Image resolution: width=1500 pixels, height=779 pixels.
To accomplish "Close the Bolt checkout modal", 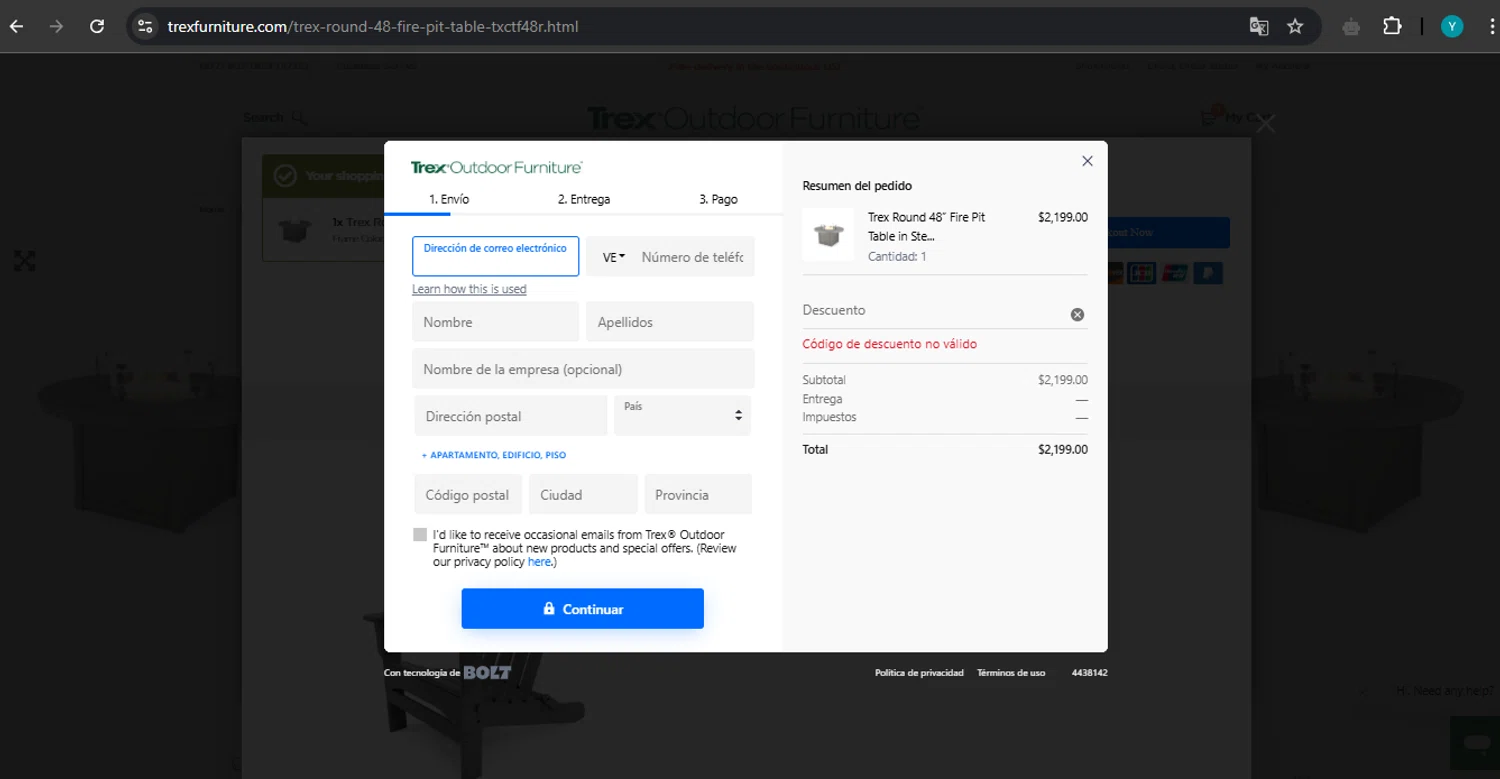I will [x=1087, y=161].
